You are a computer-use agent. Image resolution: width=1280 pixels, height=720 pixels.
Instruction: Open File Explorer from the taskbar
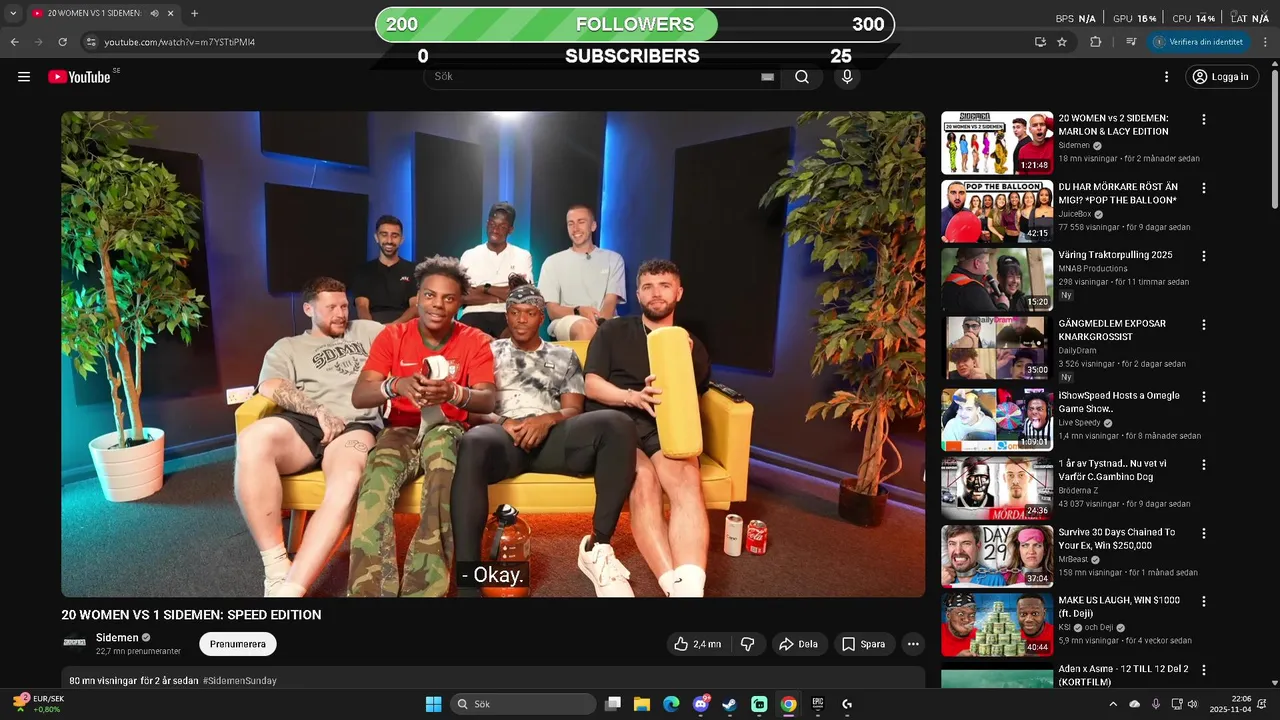pyautogui.click(x=642, y=704)
